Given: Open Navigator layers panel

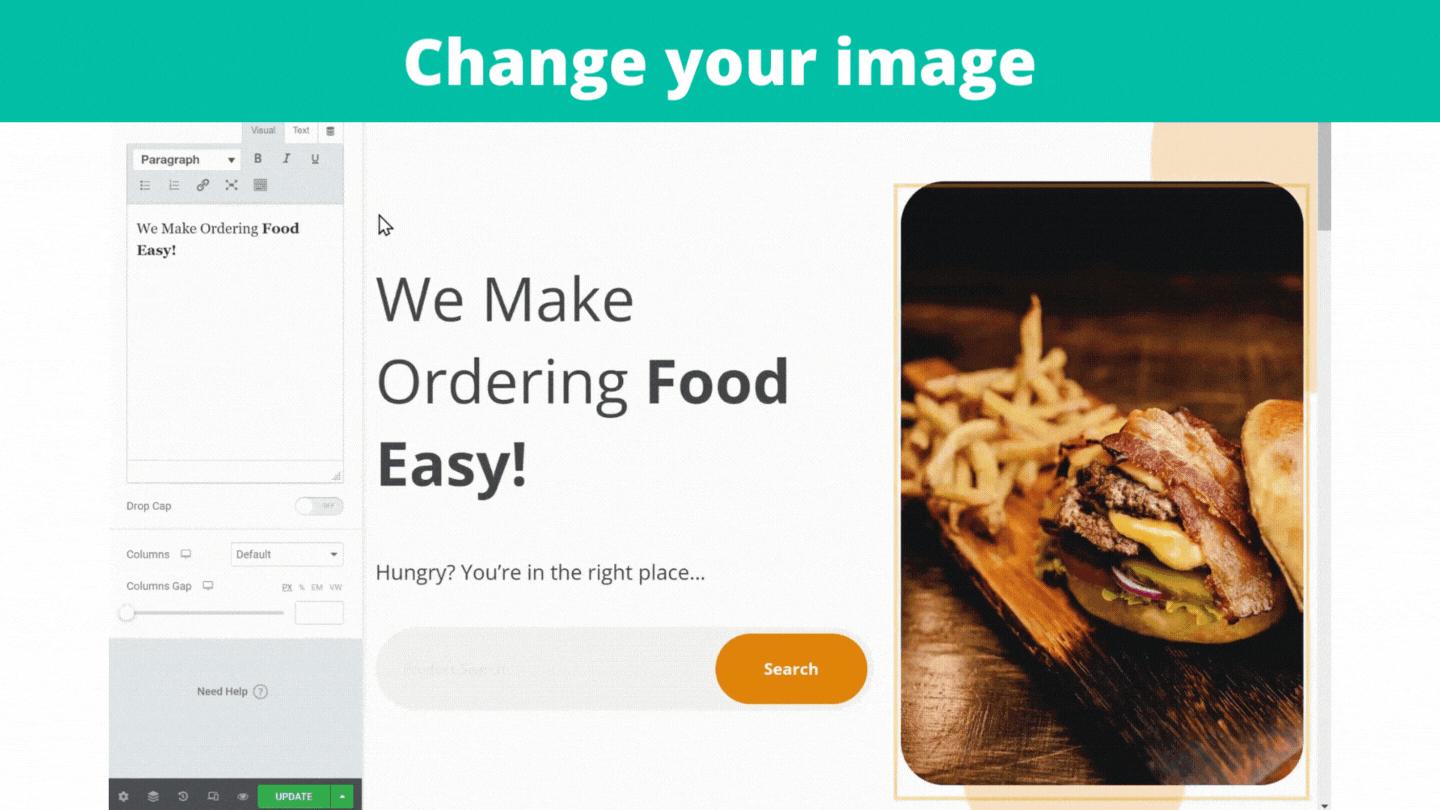Looking at the screenshot, I should click(x=153, y=797).
